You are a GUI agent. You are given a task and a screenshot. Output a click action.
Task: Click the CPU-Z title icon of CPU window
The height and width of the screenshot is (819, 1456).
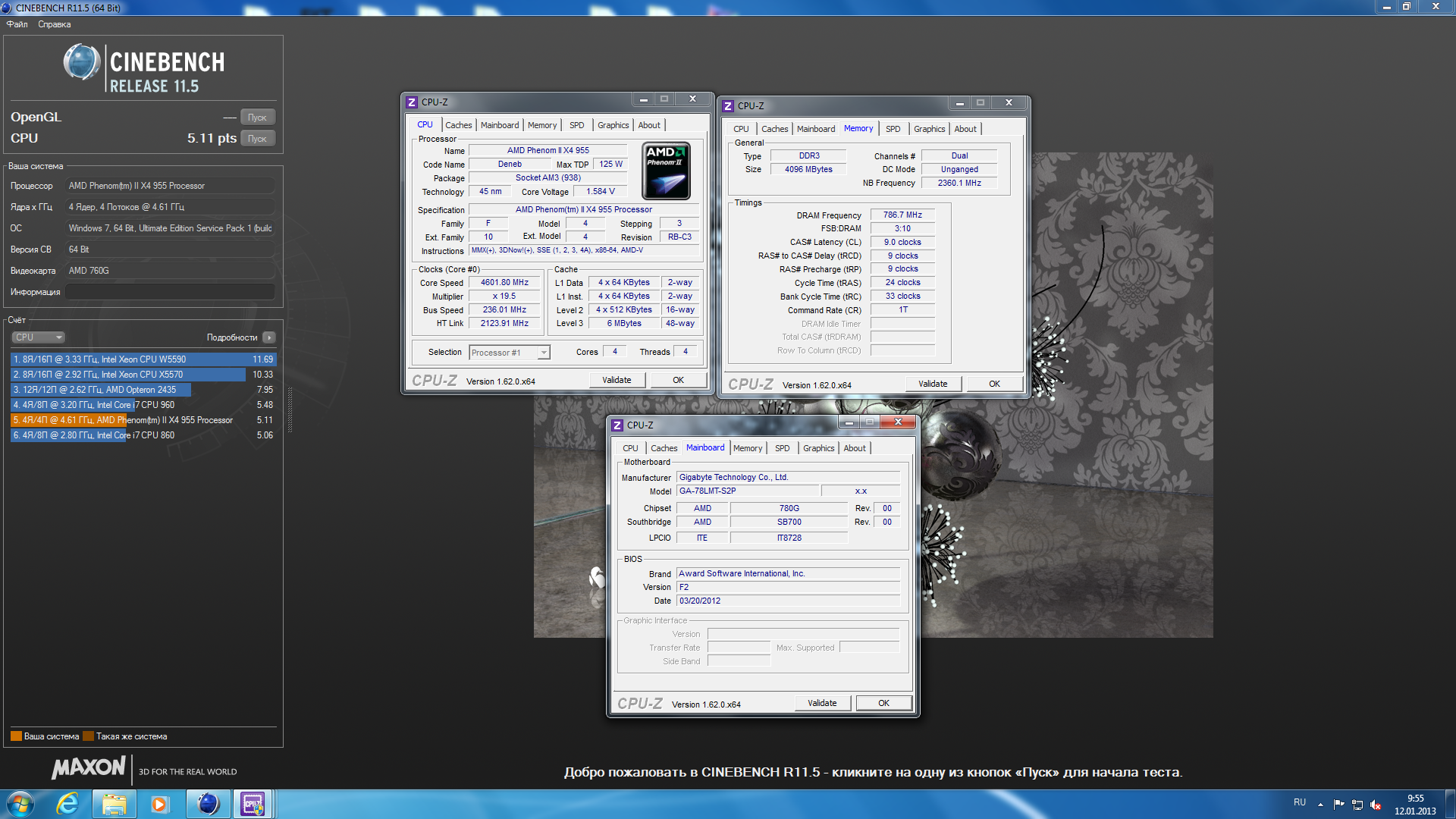pos(412,102)
